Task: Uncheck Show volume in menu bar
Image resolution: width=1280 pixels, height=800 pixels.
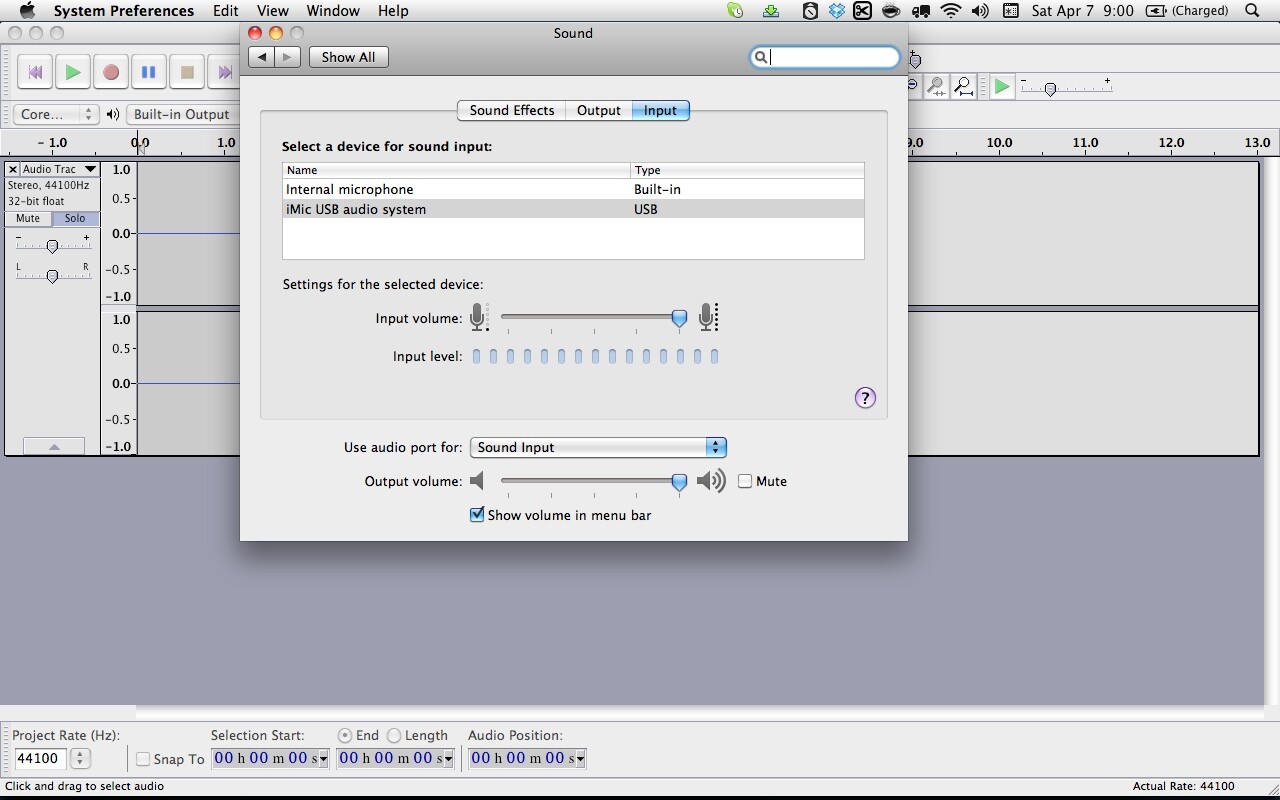Action: pyautogui.click(x=477, y=515)
